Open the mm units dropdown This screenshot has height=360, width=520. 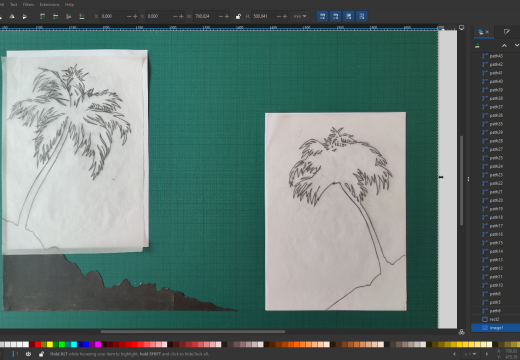click(x=300, y=16)
